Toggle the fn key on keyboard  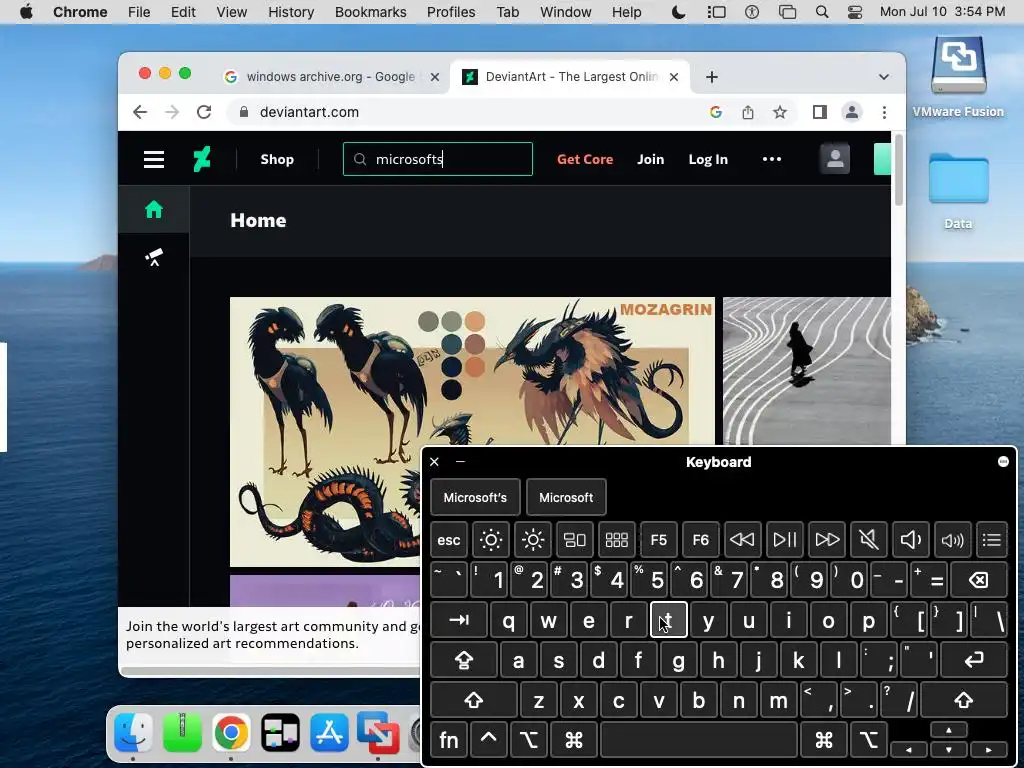point(449,741)
